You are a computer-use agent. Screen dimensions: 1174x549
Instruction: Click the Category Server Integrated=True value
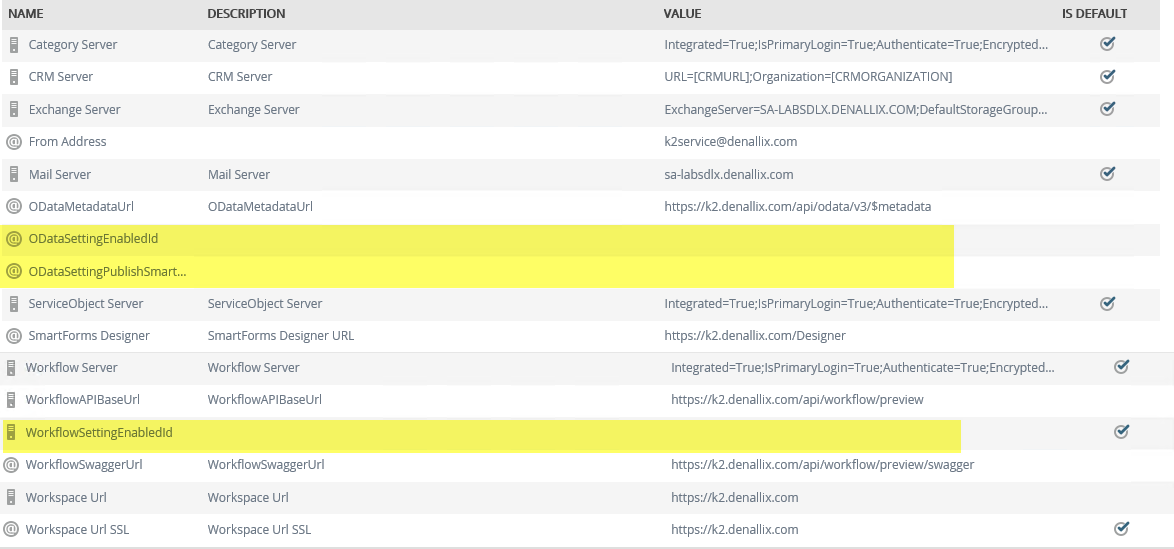point(856,45)
